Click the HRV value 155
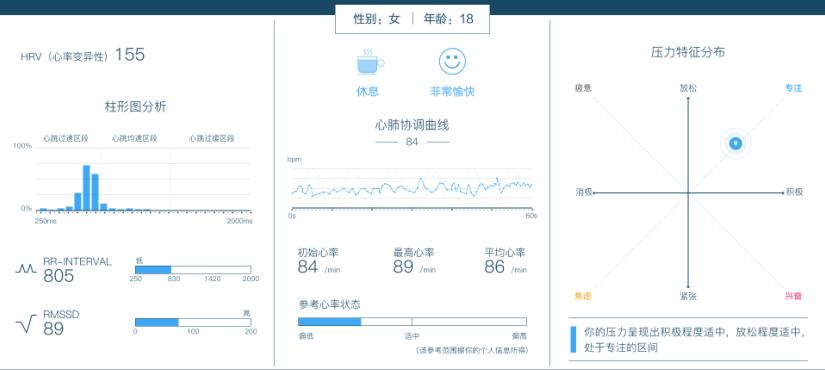This screenshot has width=825, height=370. tap(129, 55)
